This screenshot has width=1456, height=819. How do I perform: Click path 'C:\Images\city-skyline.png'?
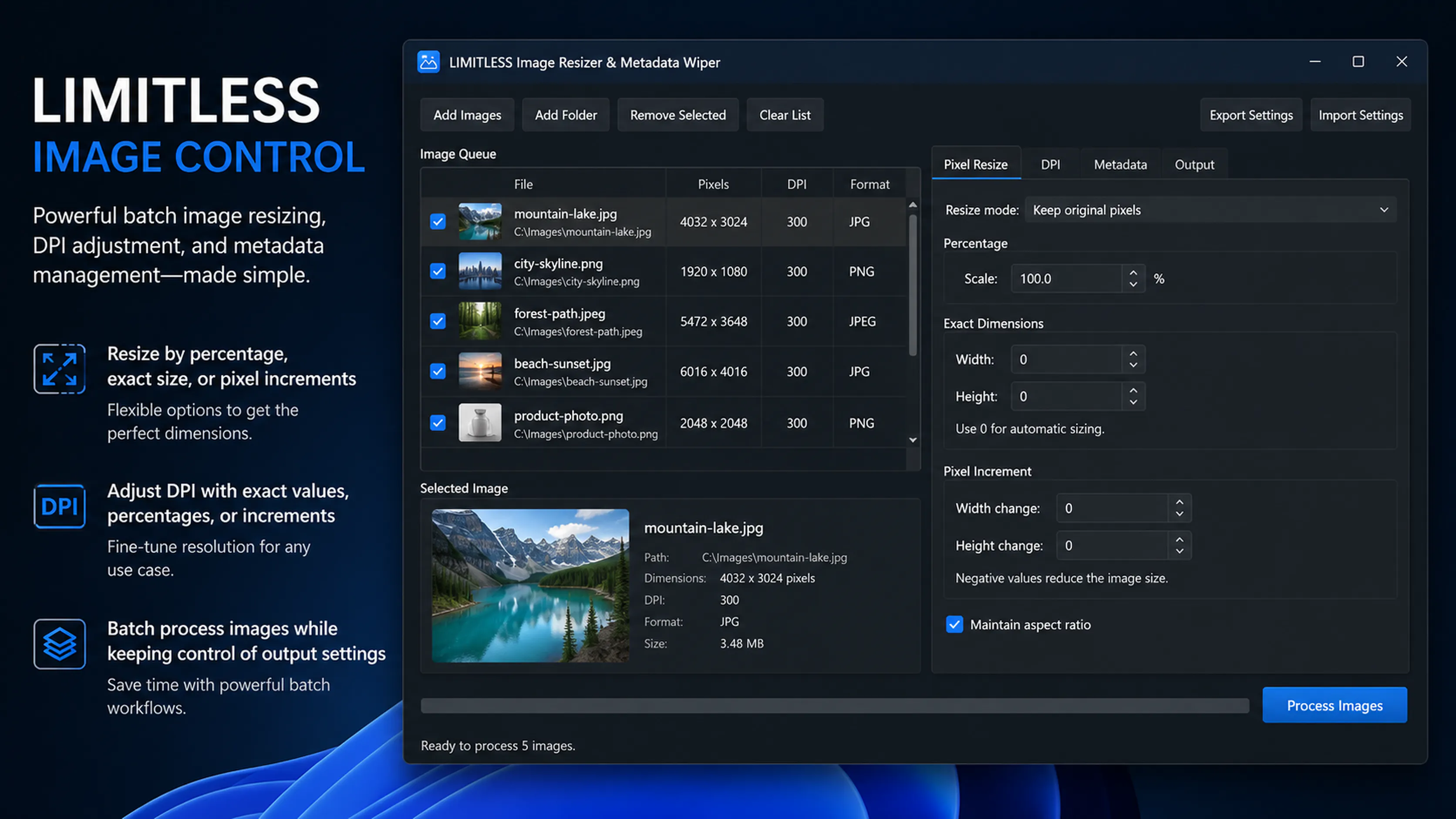pyautogui.click(x=576, y=282)
